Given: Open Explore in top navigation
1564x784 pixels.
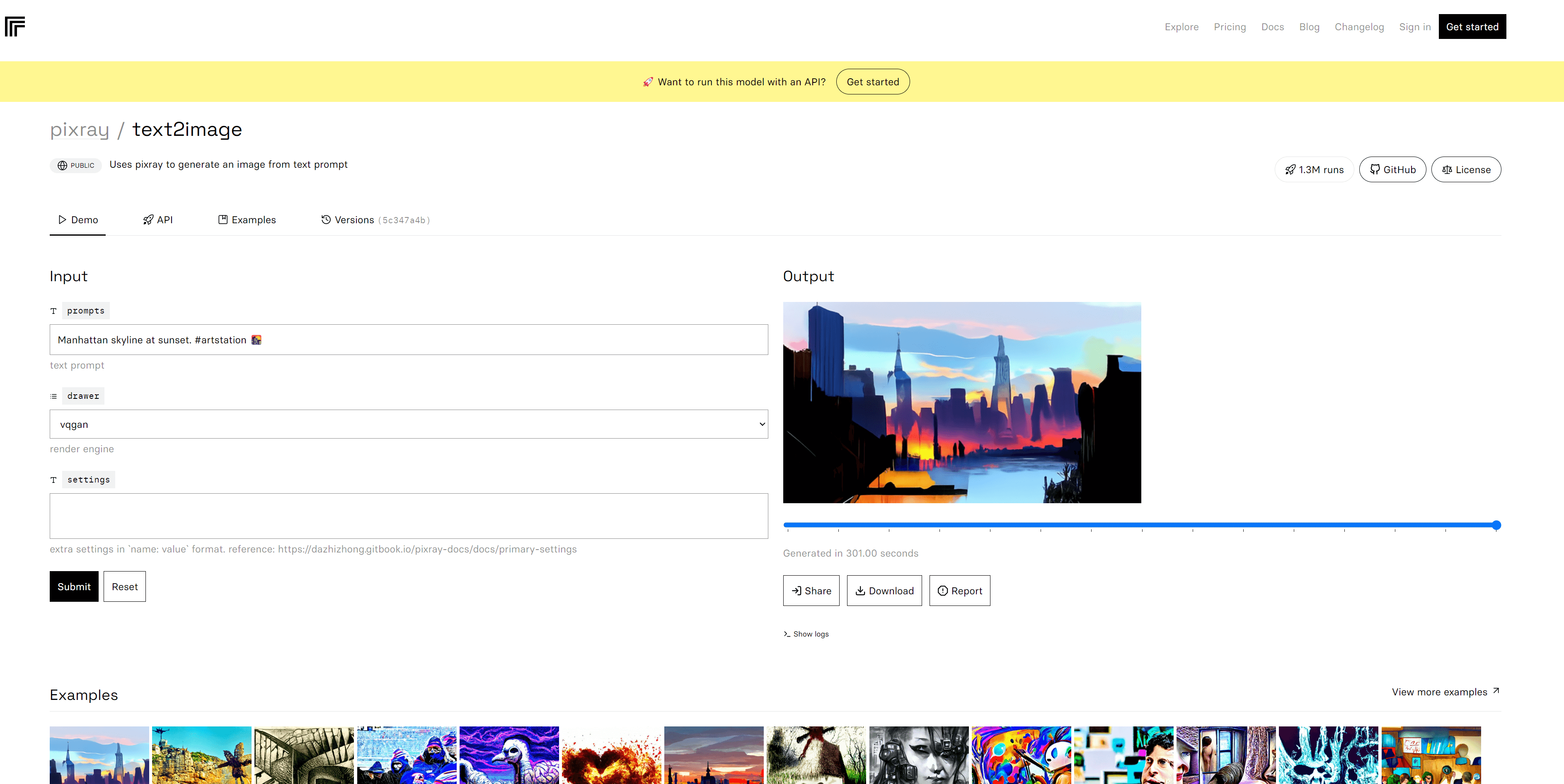Looking at the screenshot, I should pyautogui.click(x=1181, y=27).
